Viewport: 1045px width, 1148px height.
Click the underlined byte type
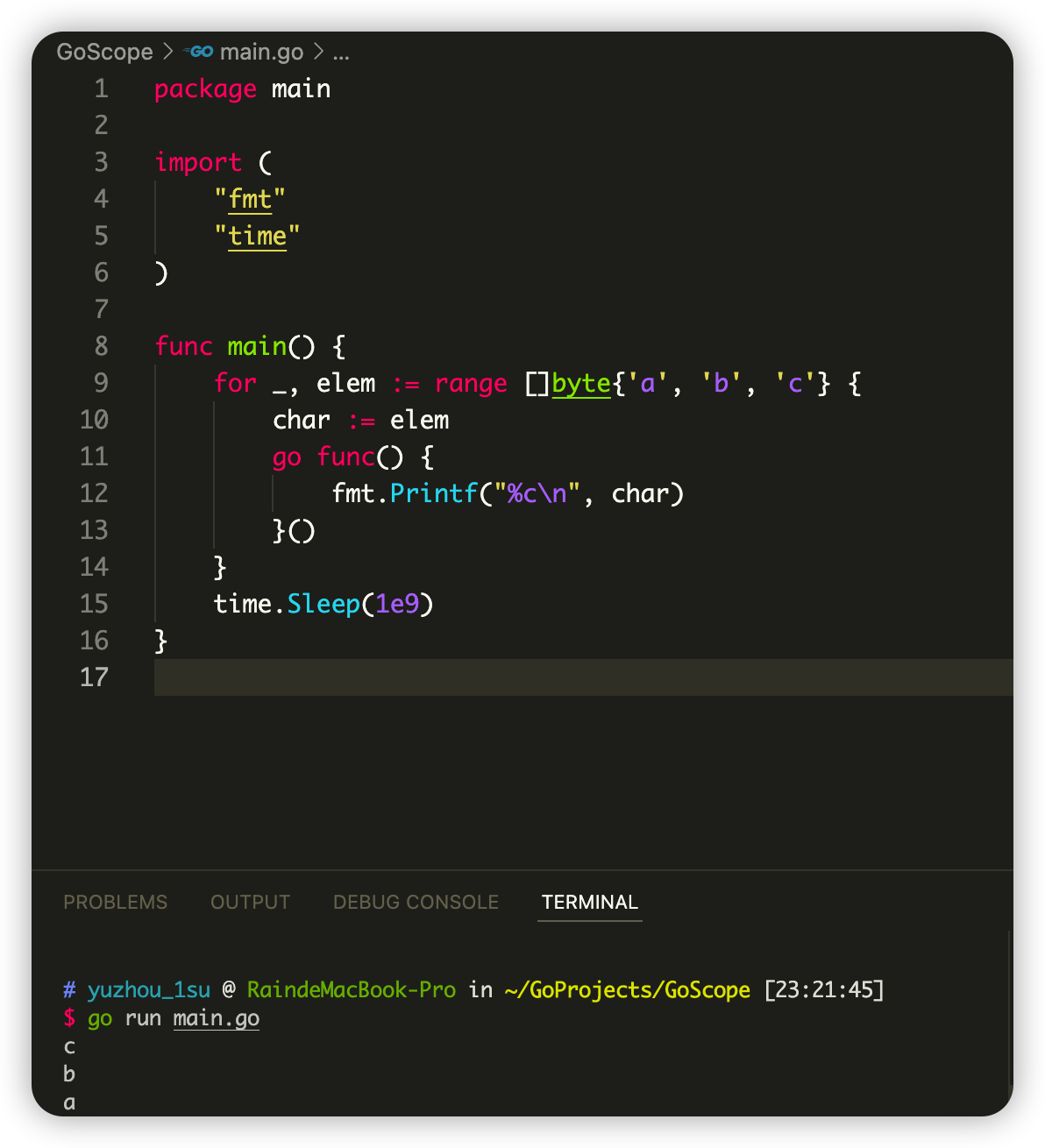[x=581, y=384]
